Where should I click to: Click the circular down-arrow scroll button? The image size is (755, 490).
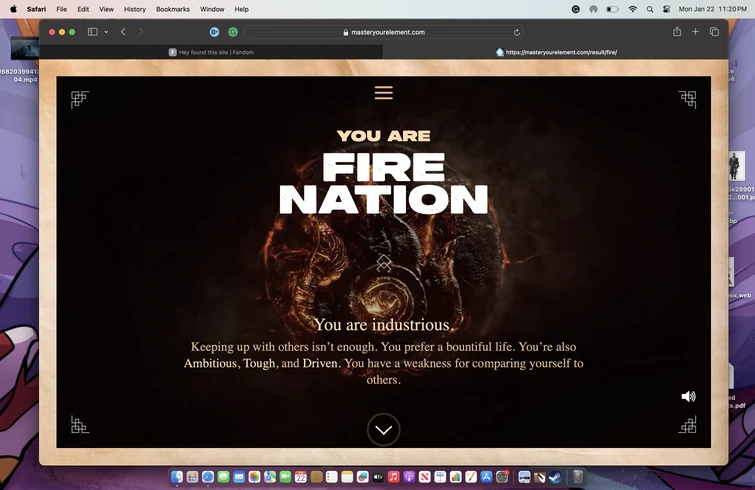click(x=384, y=430)
